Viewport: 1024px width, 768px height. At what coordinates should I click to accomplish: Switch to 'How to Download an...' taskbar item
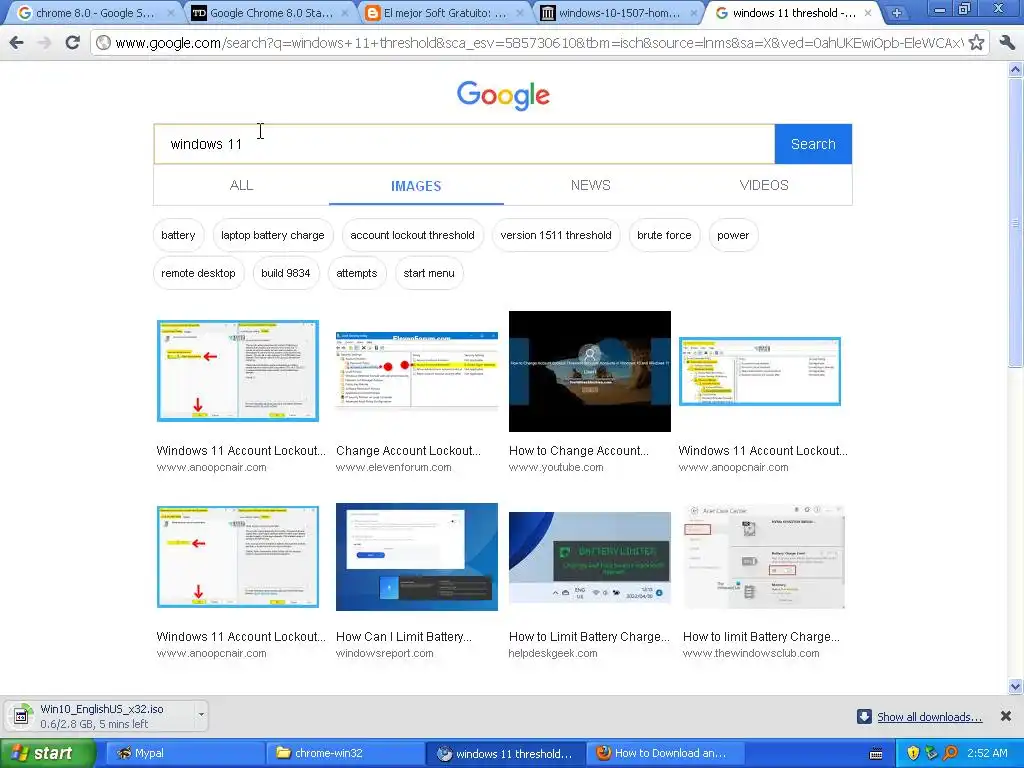point(665,753)
